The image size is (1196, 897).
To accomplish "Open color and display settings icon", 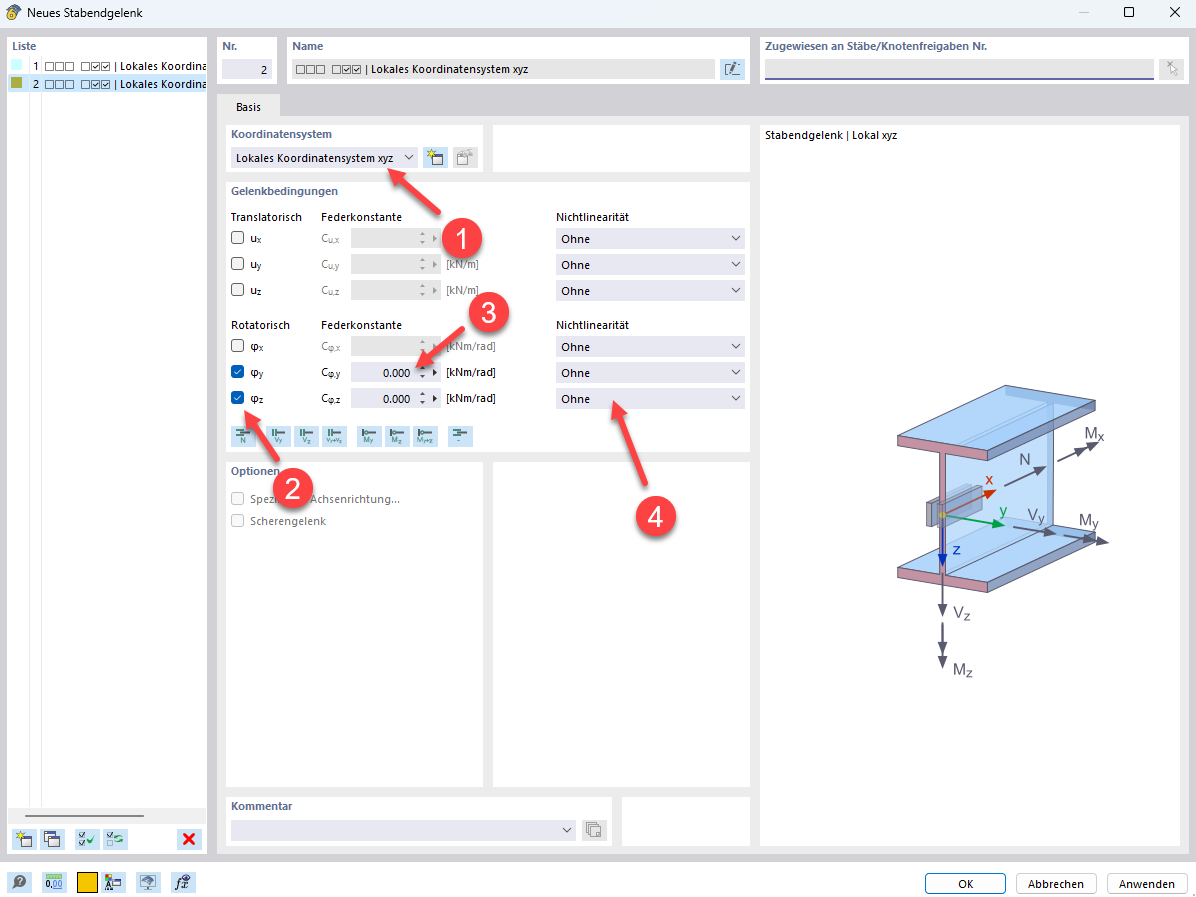I will pyautogui.click(x=114, y=883).
